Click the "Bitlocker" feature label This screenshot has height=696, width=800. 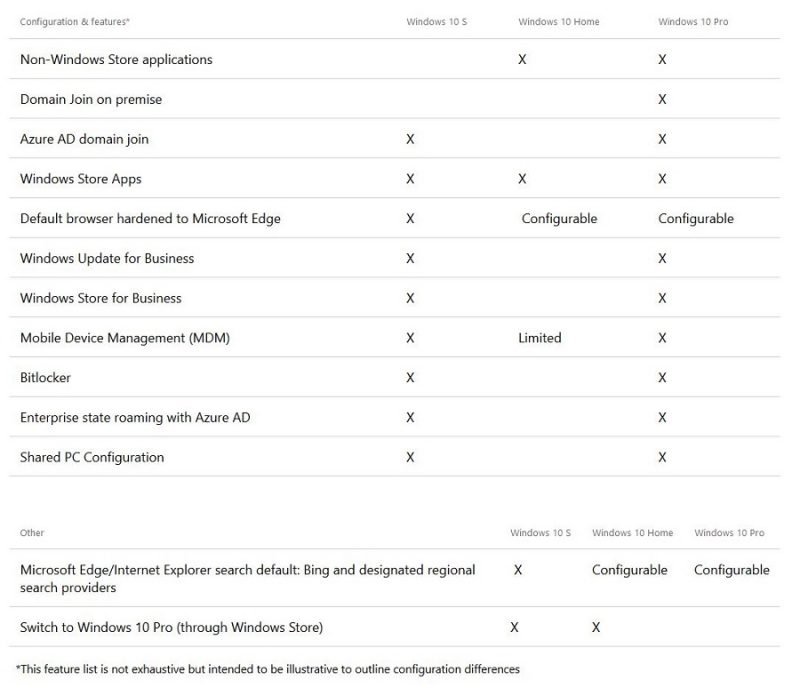click(x=46, y=378)
